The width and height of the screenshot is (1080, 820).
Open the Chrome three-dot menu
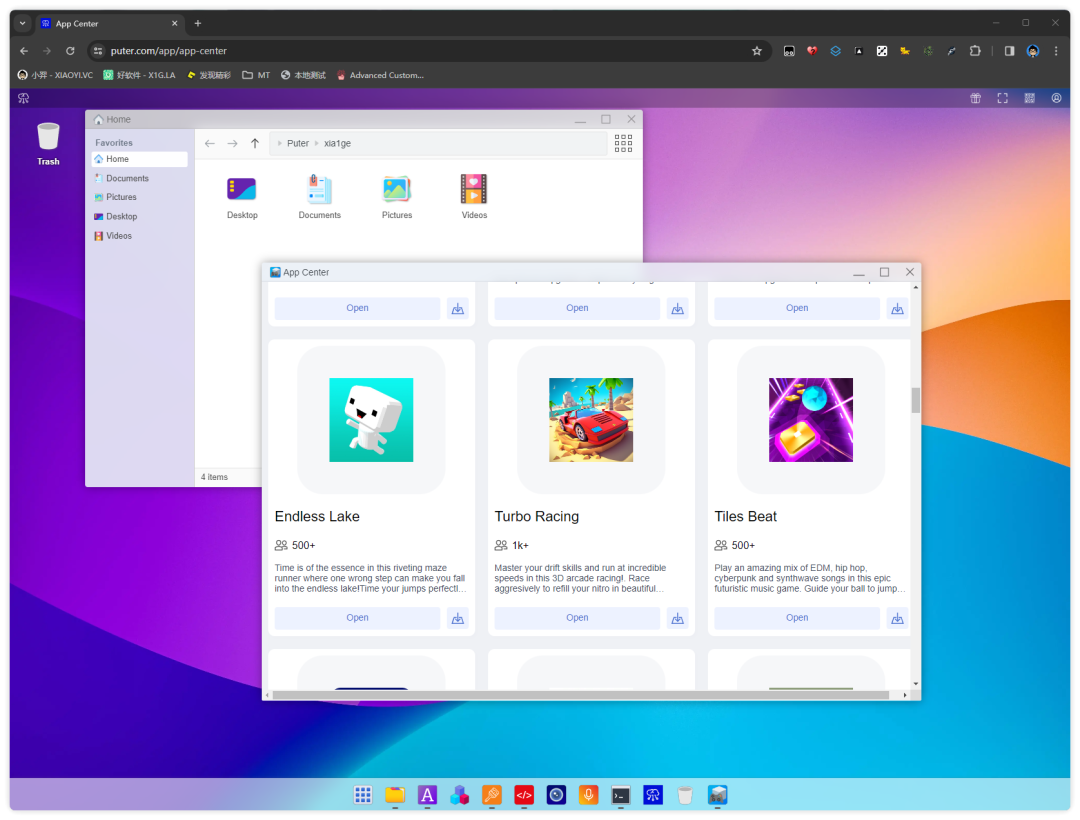point(1056,51)
